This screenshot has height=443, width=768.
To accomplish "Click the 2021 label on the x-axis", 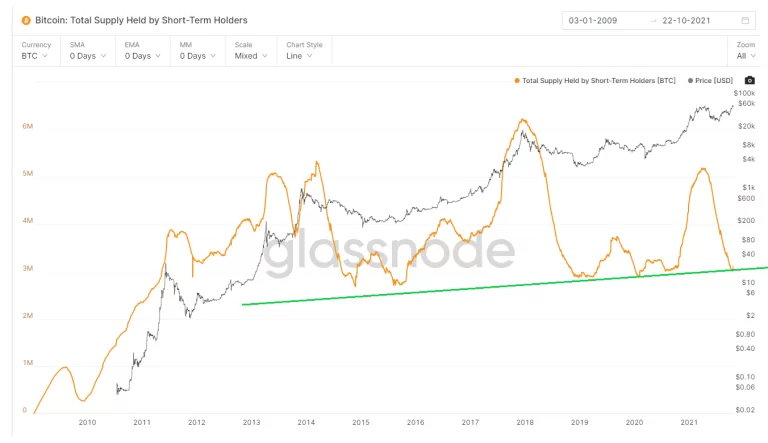I will (688, 424).
